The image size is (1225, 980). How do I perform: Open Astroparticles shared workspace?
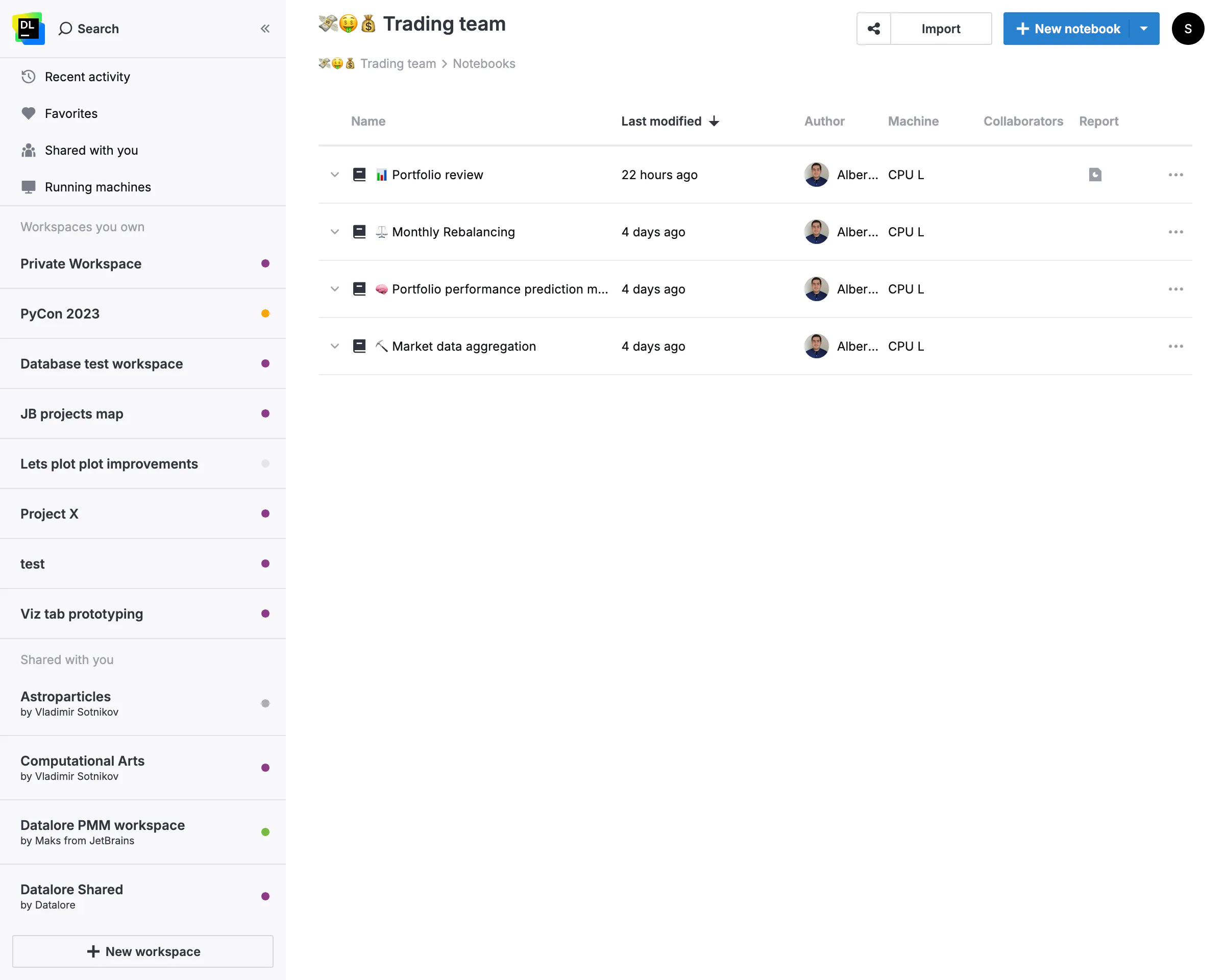click(x=142, y=703)
